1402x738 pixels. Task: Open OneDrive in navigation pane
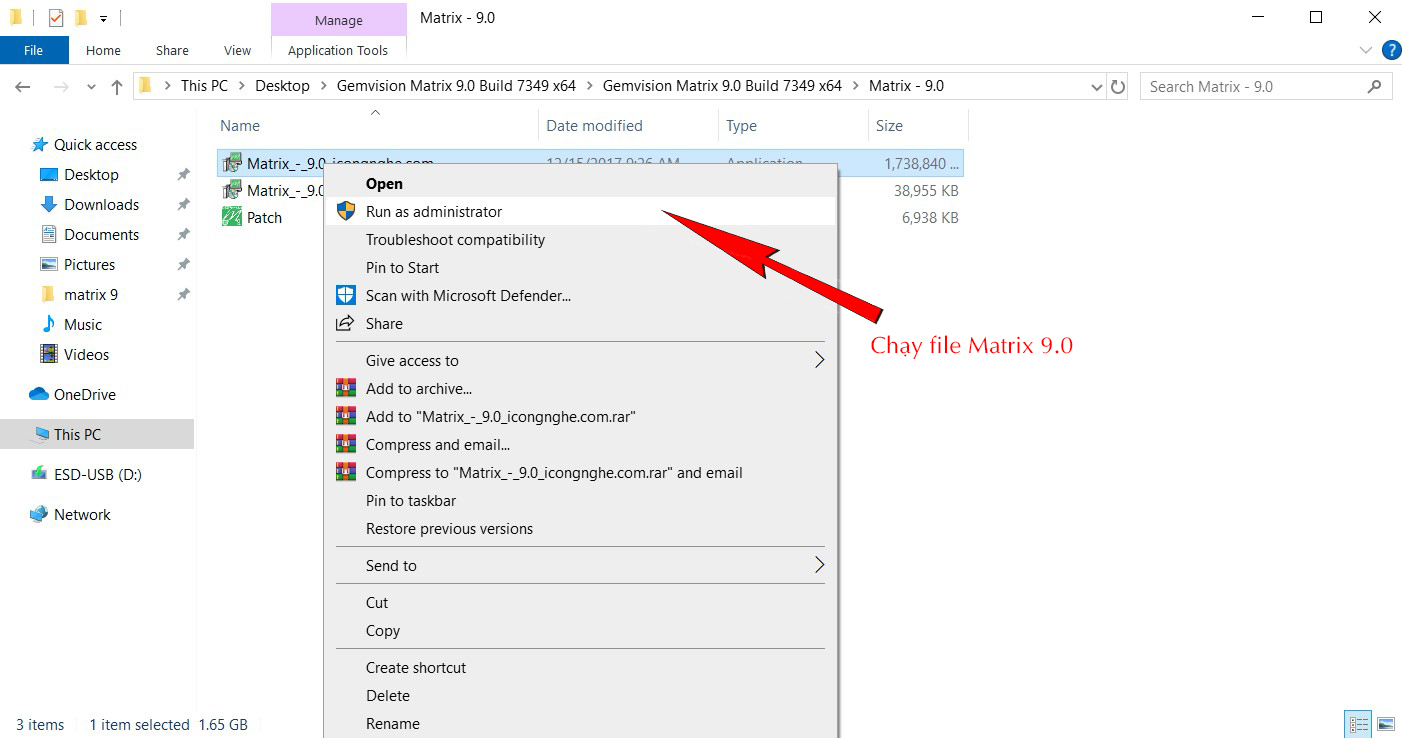click(x=84, y=395)
